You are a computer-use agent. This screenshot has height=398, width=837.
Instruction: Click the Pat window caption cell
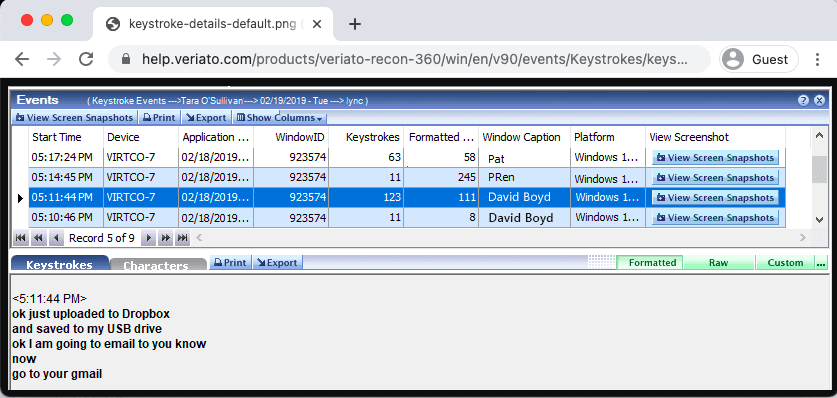point(524,158)
